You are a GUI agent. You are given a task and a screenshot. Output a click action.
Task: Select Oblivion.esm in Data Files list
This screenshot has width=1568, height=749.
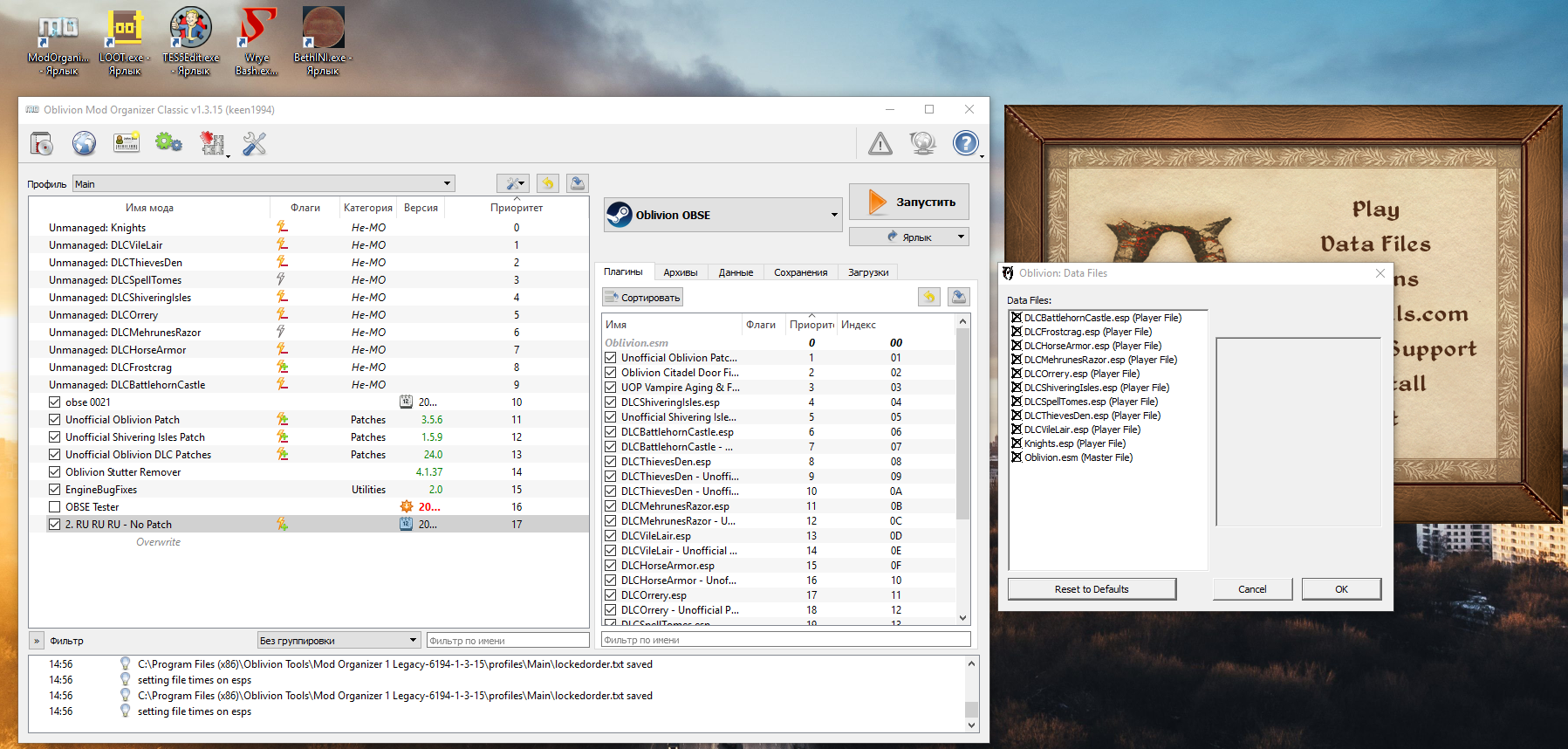(1078, 457)
